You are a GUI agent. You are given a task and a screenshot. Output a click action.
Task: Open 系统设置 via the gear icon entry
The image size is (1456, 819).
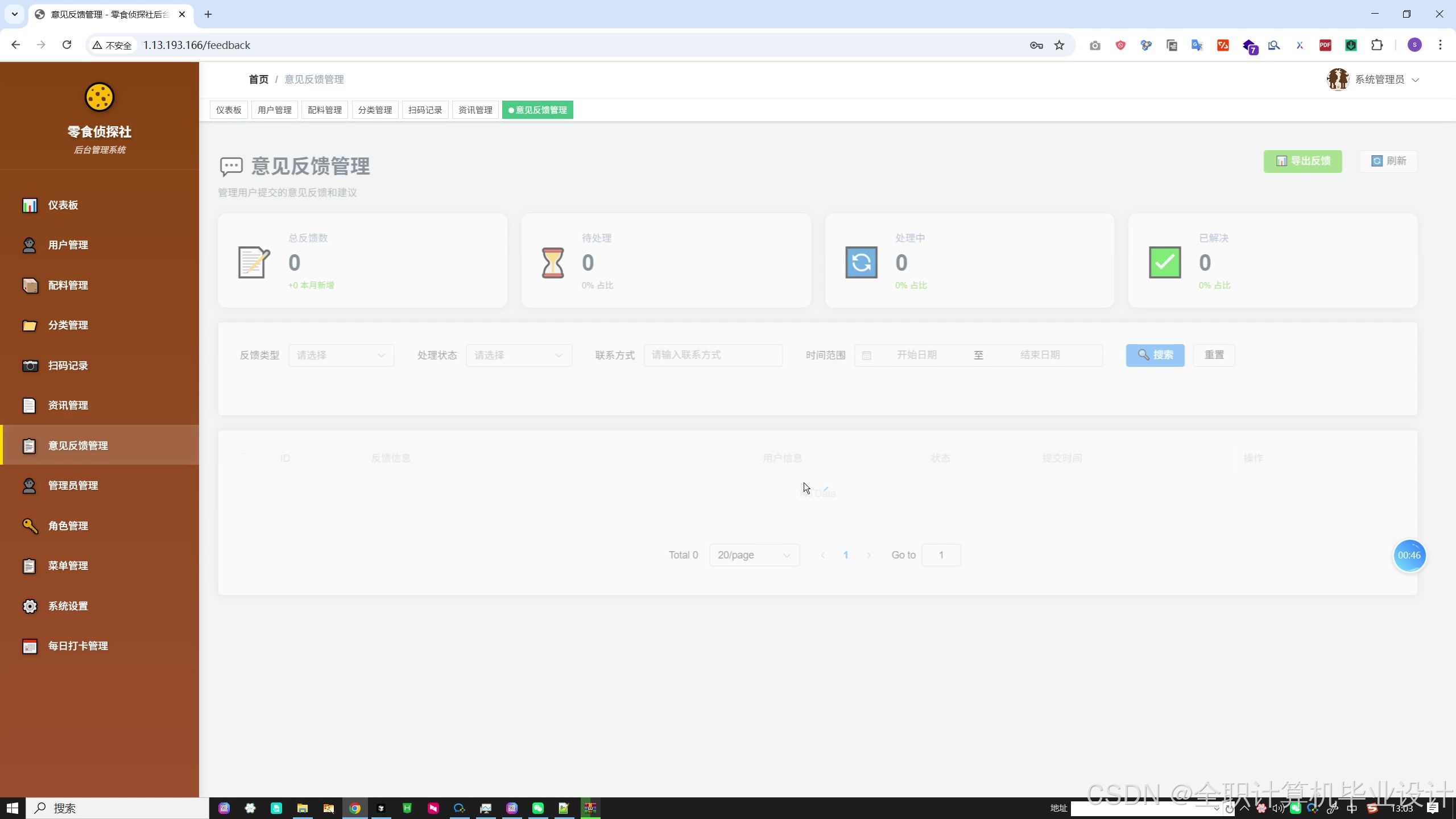pyautogui.click(x=67, y=606)
